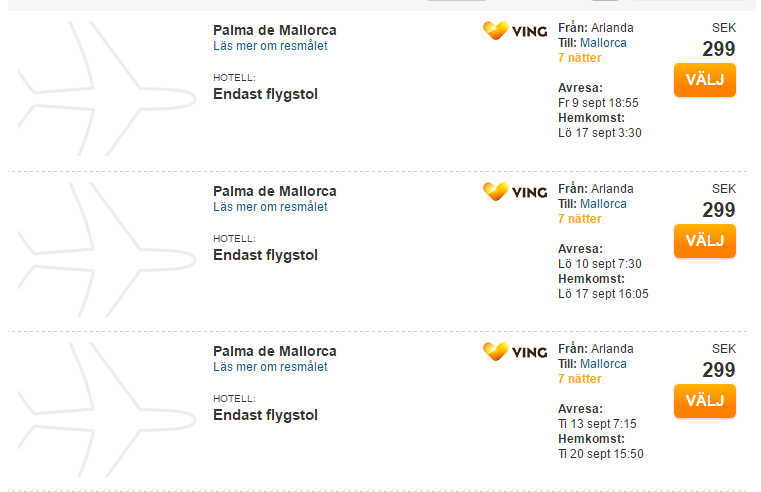Open 'Läs mer om resmålet' in the first offer
The width and height of the screenshot is (761, 492).
(x=270, y=46)
